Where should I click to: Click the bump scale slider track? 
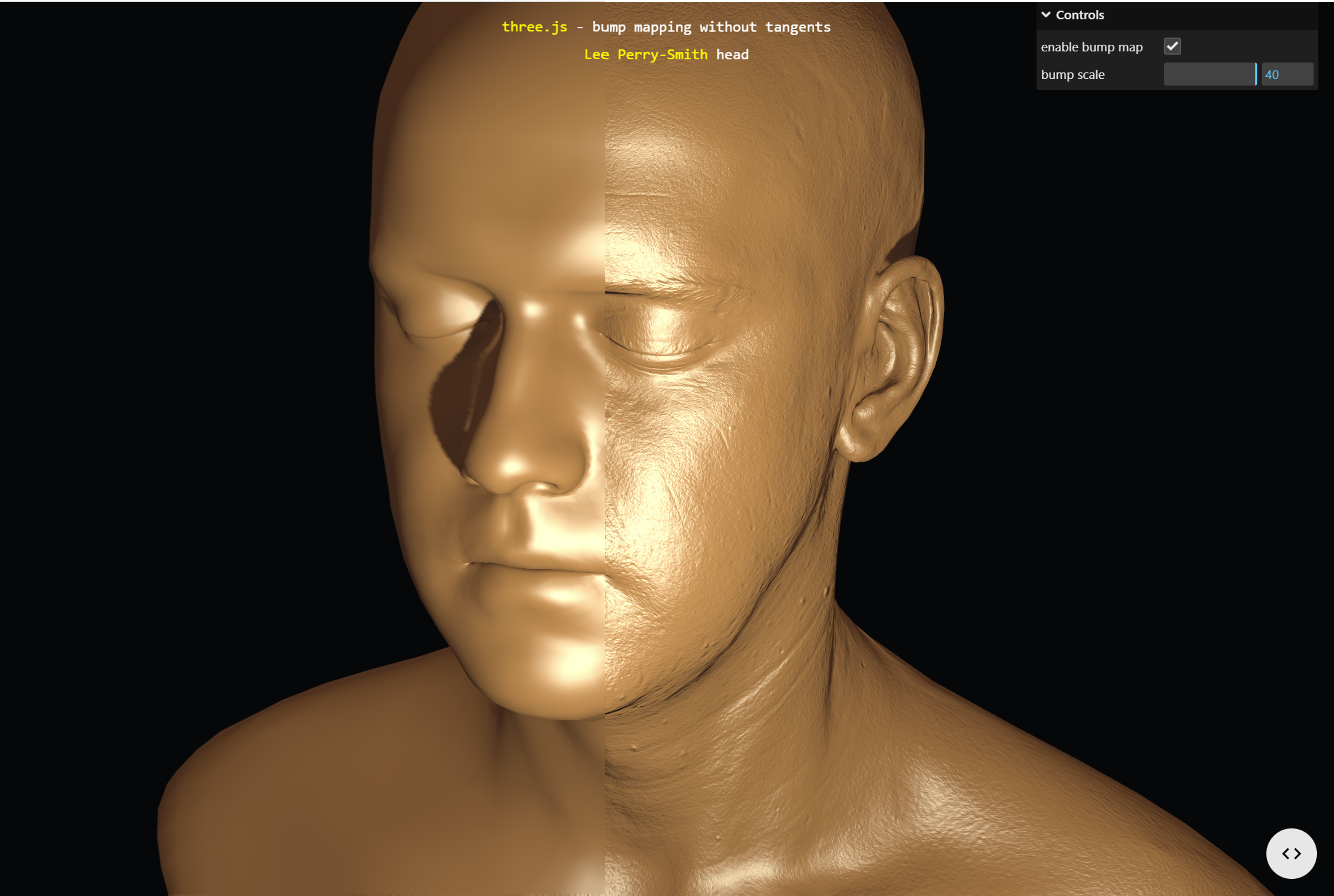(x=1209, y=74)
